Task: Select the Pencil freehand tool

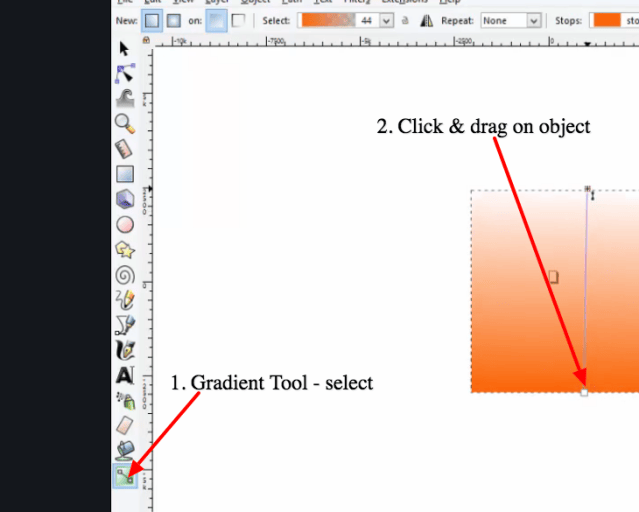Action: pyautogui.click(x=125, y=300)
